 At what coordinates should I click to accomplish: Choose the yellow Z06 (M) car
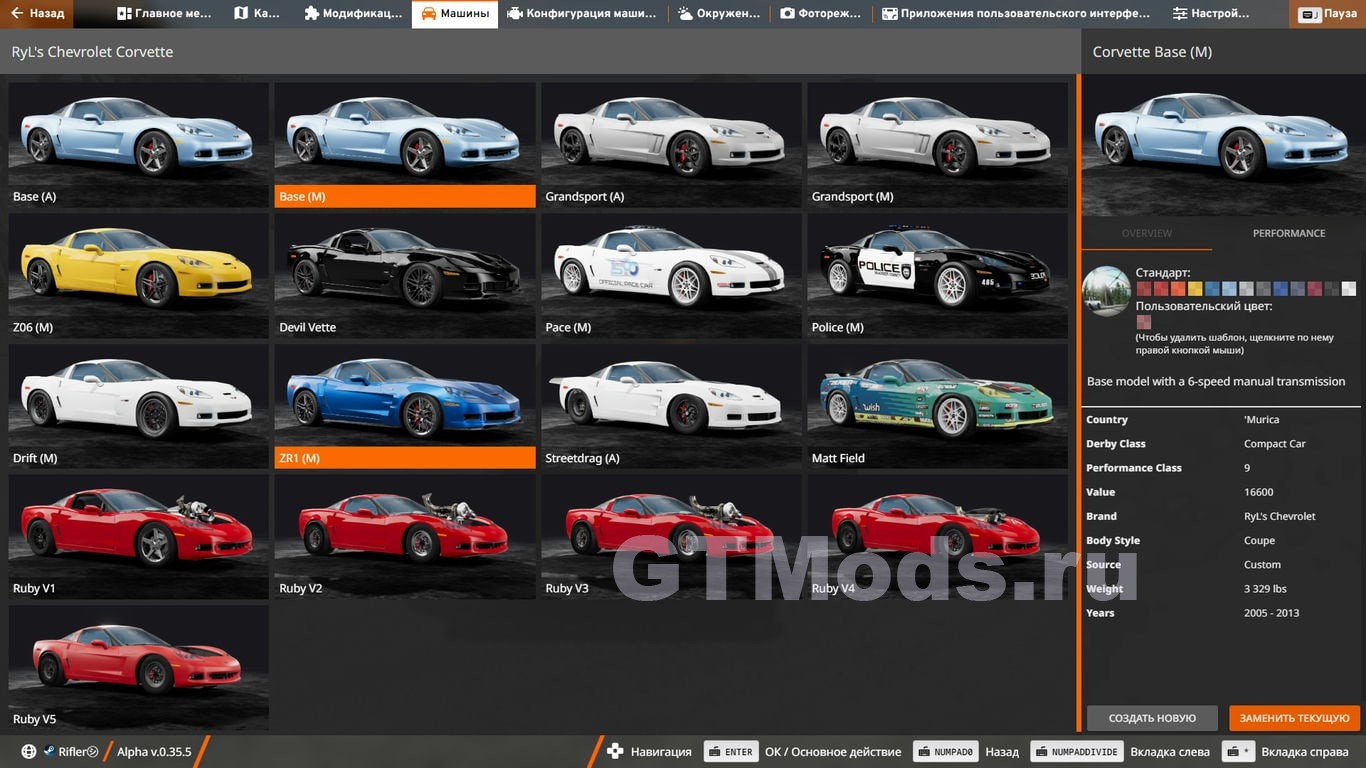click(139, 276)
